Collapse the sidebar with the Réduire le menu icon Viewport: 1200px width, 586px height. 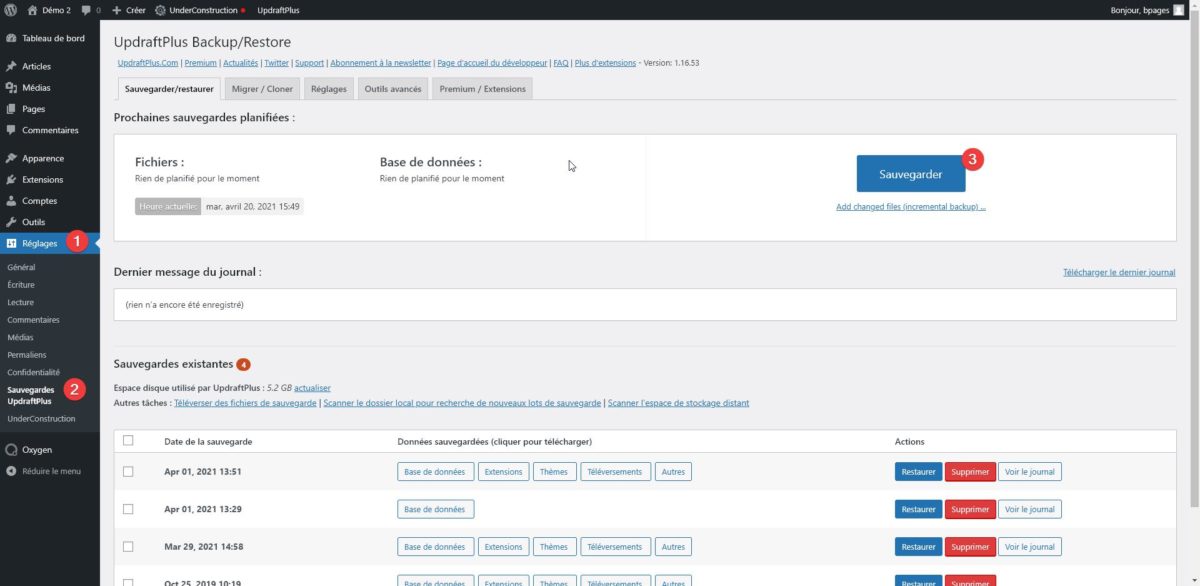coord(11,471)
